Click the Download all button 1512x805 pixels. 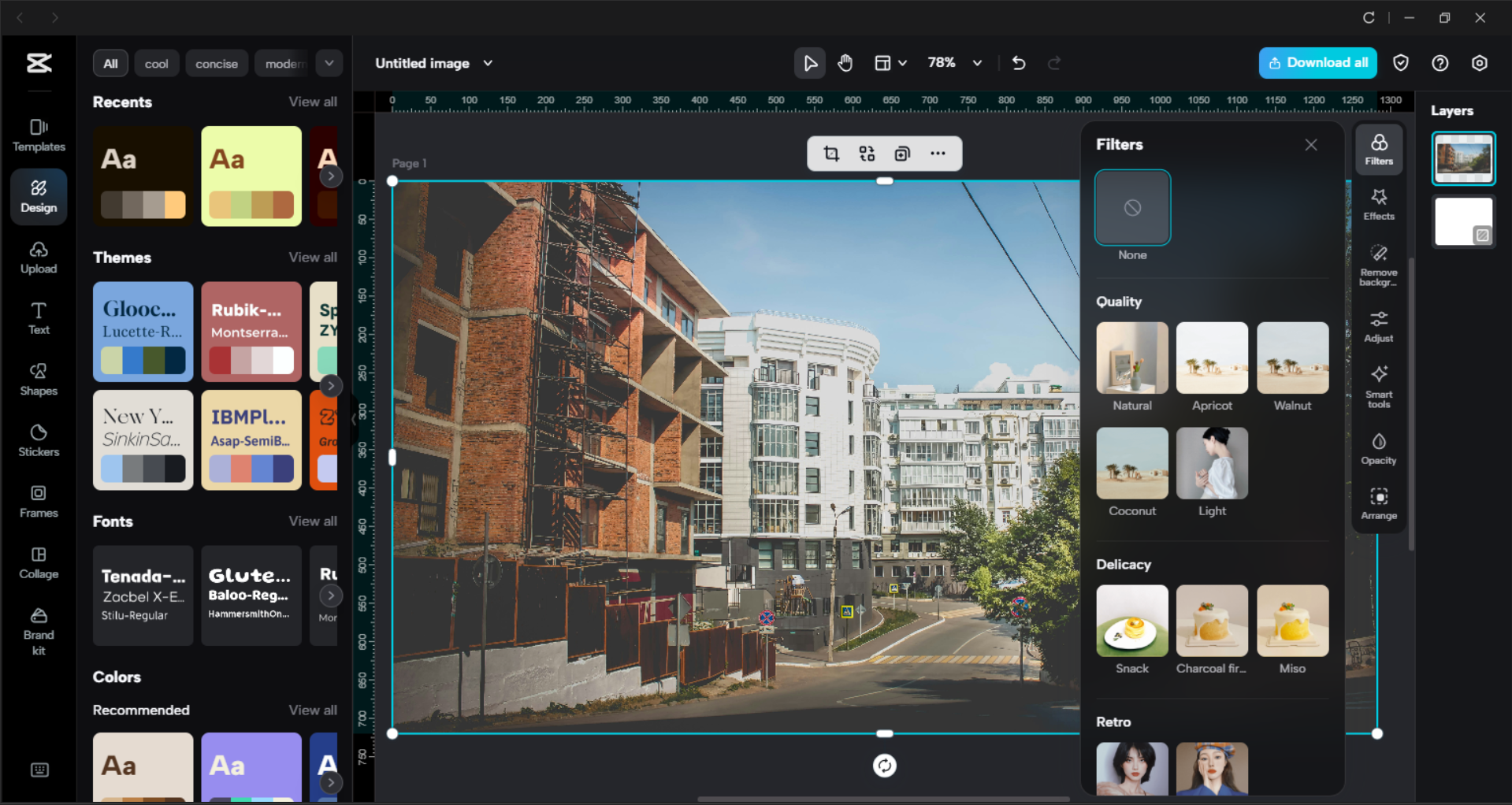[1317, 62]
